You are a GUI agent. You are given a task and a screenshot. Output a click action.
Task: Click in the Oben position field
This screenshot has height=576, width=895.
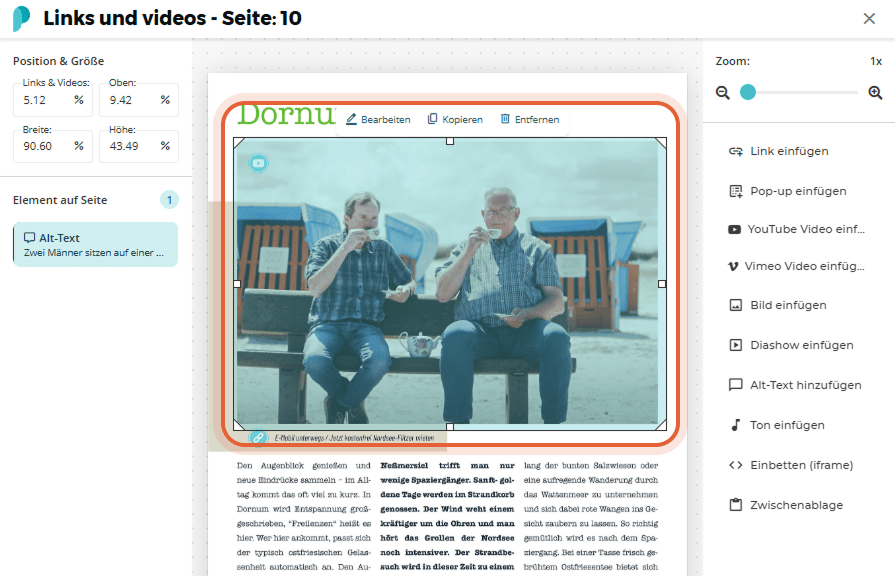[x=139, y=100]
